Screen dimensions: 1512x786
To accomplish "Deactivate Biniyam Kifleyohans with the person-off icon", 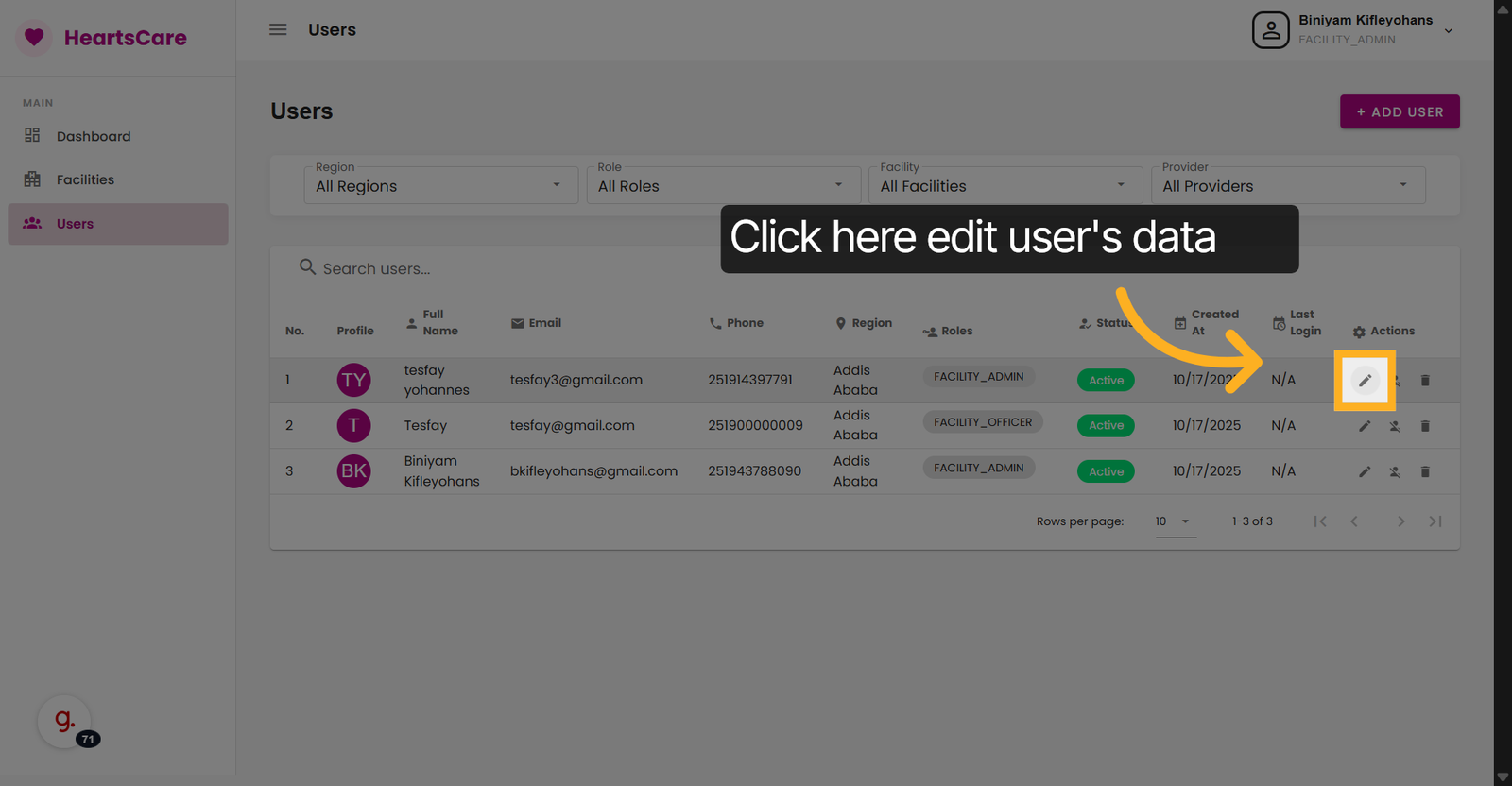I will (1395, 471).
